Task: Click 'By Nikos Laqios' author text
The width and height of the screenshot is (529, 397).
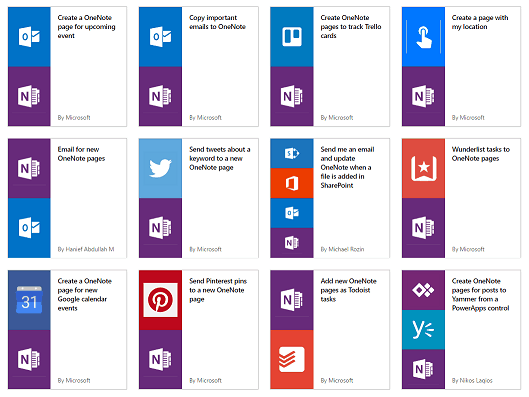Action: point(472,380)
